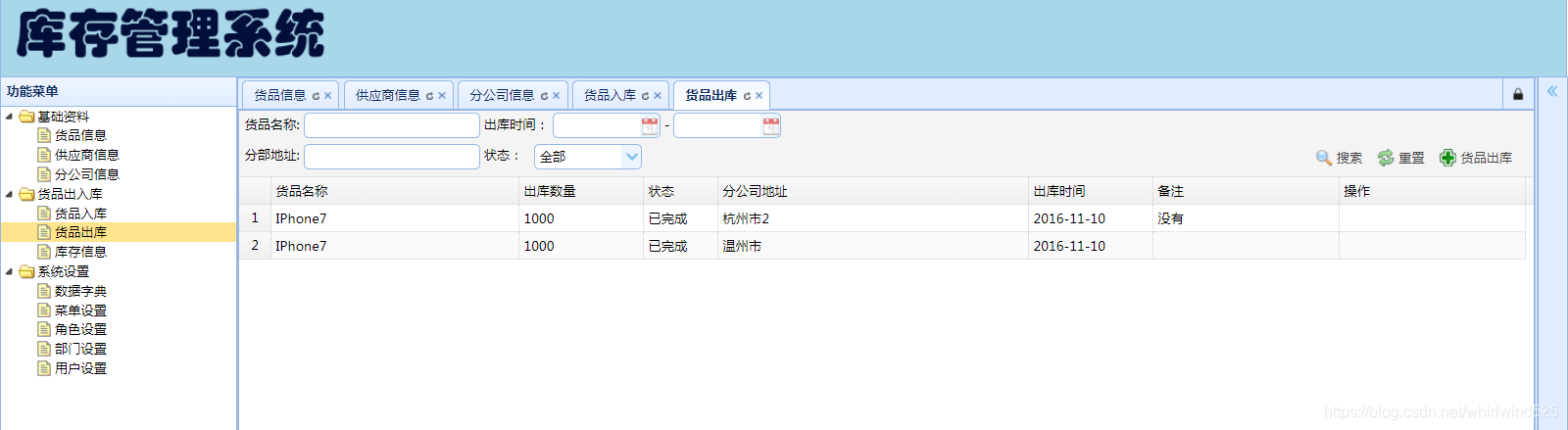Click the 货品名称 input field

[x=392, y=125]
